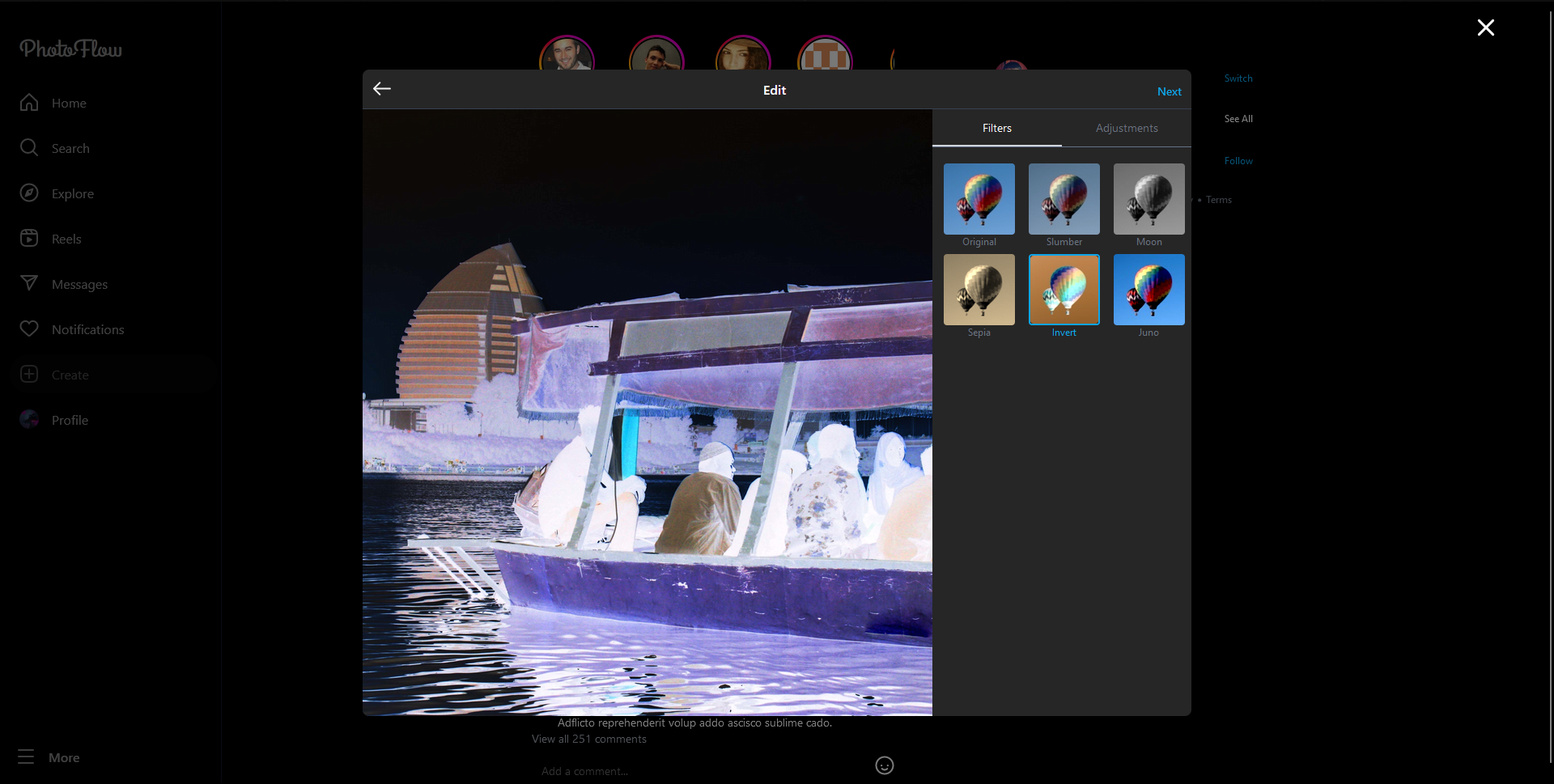Open Messages label in sidebar
The height and width of the screenshot is (784, 1554).
[79, 285]
